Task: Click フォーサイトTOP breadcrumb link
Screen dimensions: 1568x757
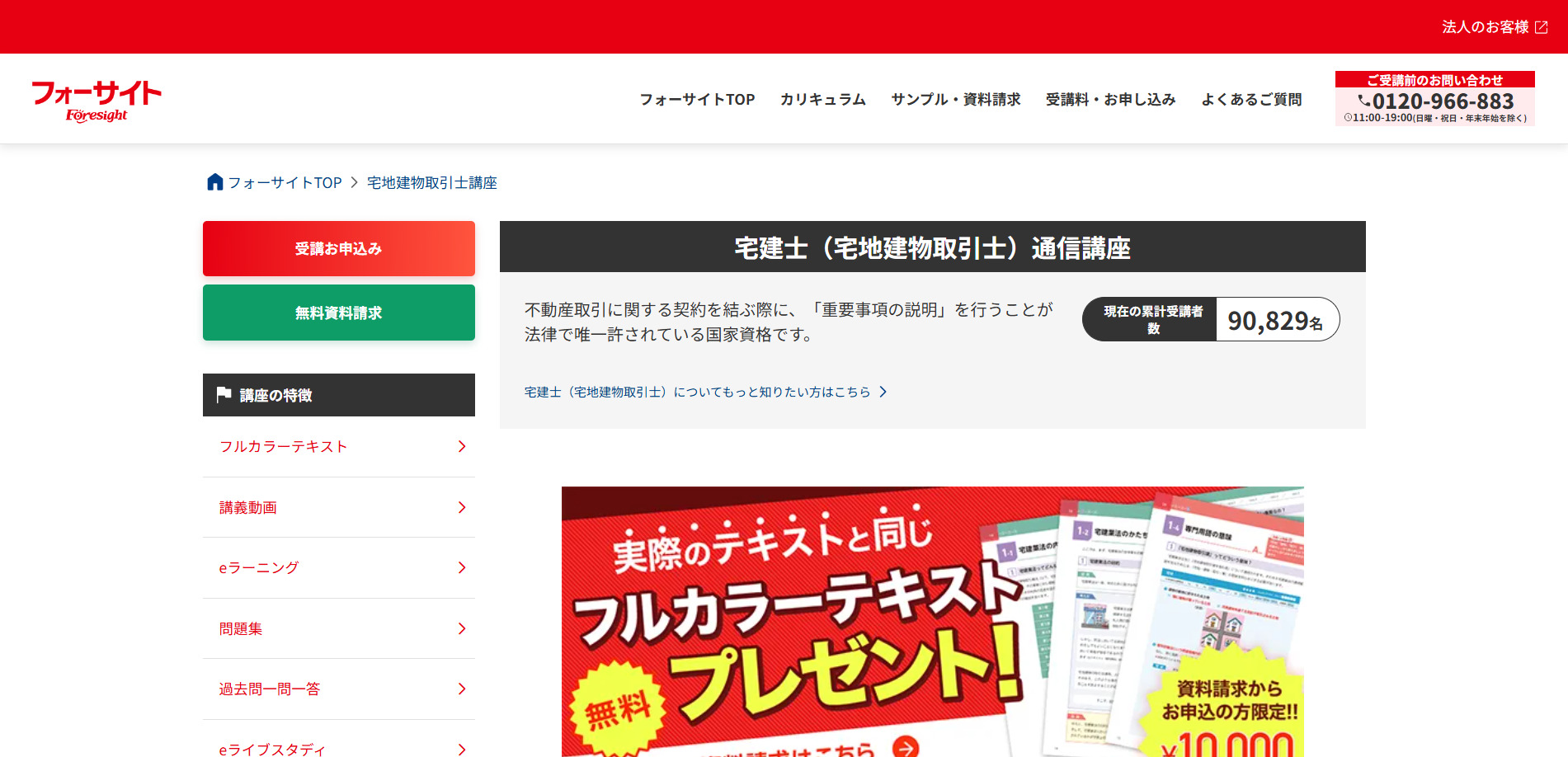Action: (285, 182)
